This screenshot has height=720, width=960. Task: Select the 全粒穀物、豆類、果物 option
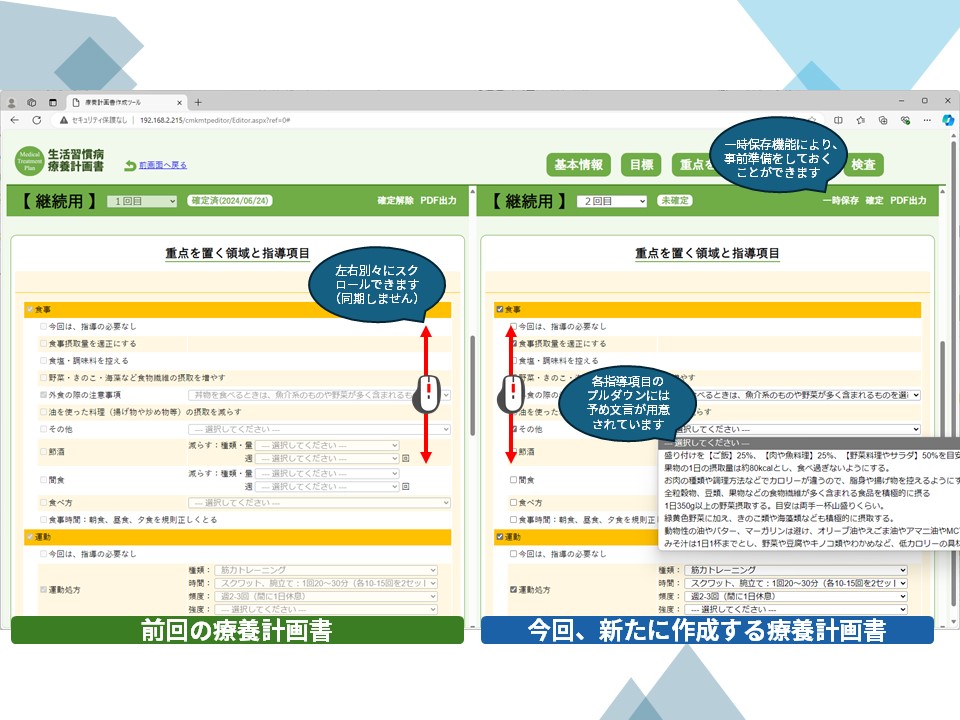(809, 493)
